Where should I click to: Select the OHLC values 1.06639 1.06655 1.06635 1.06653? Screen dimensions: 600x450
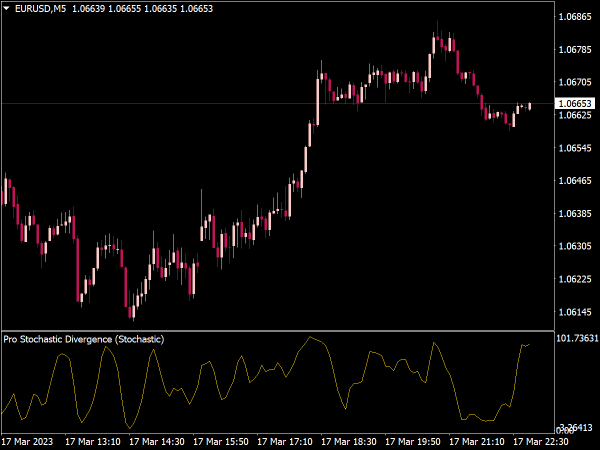tap(142, 8)
